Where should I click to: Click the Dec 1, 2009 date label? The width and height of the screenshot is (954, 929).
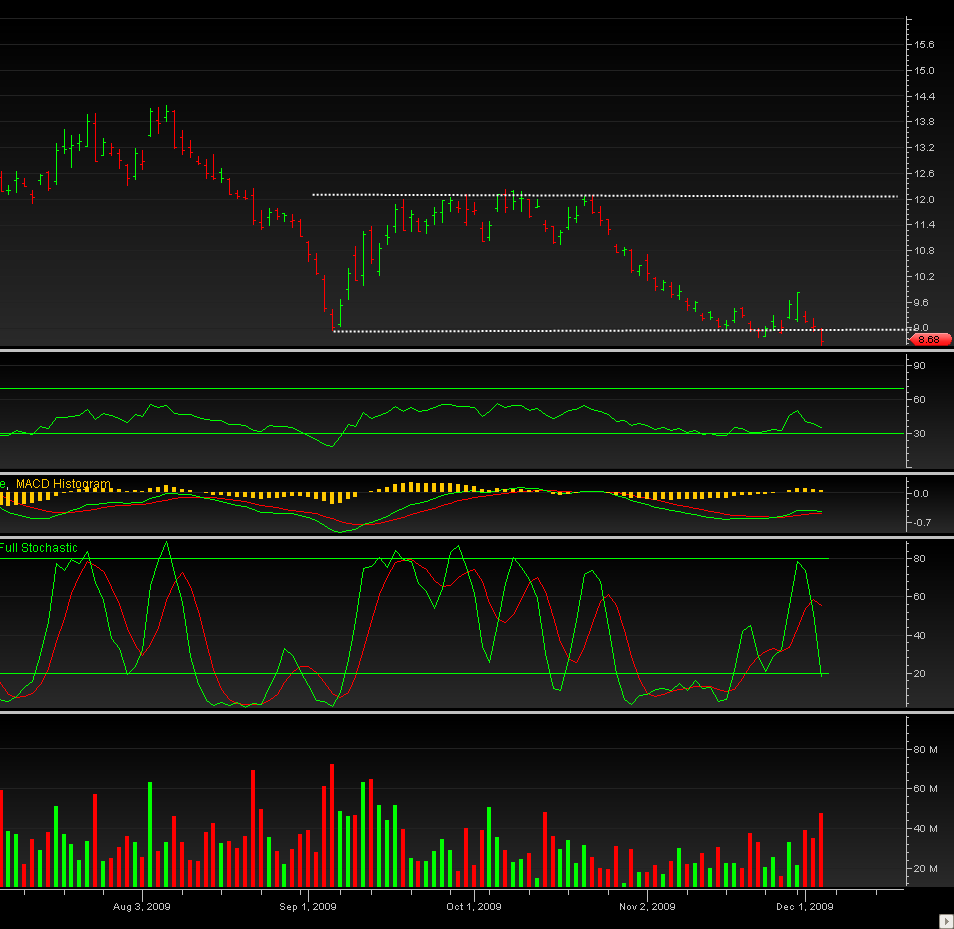click(x=805, y=906)
